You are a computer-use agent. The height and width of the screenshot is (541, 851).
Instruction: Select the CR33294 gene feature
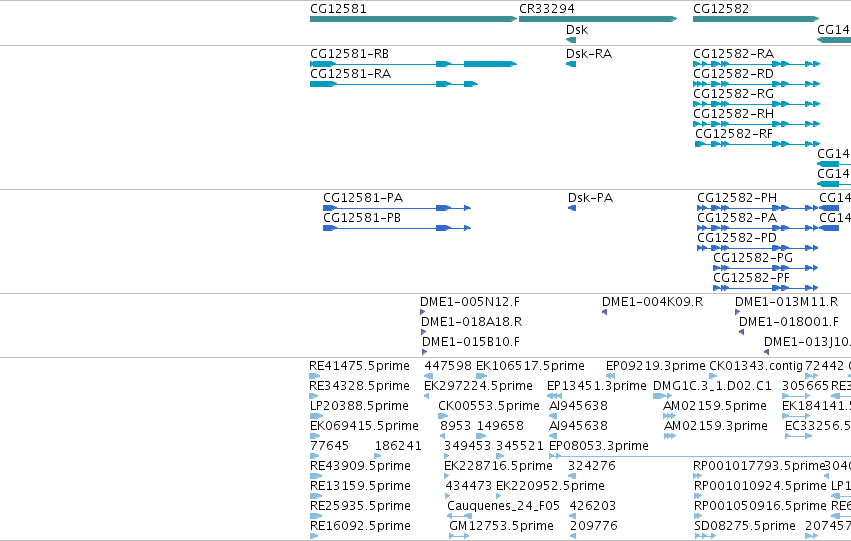click(598, 19)
